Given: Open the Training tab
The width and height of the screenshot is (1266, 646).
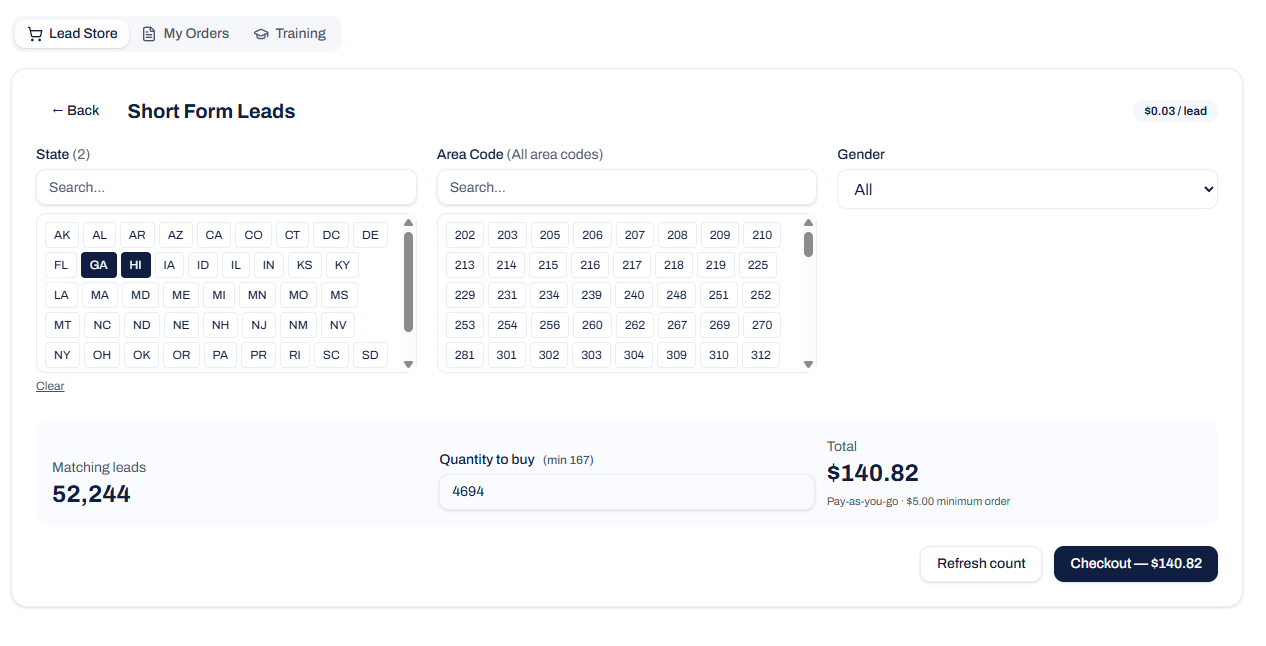Looking at the screenshot, I should pyautogui.click(x=290, y=34).
